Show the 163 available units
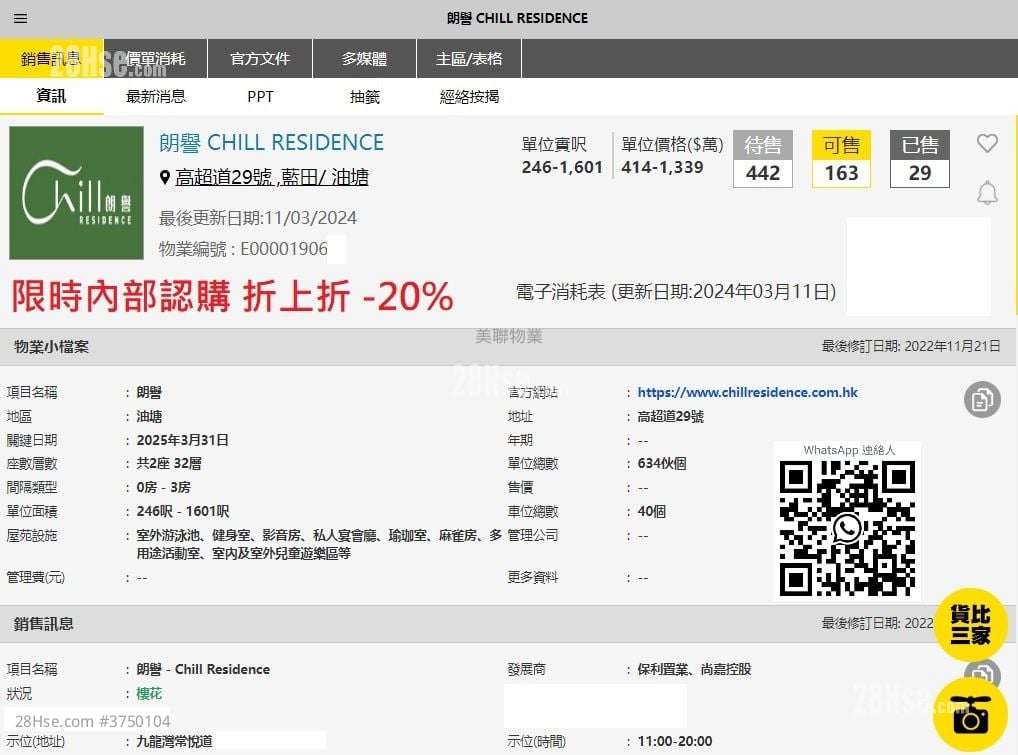 [841, 172]
